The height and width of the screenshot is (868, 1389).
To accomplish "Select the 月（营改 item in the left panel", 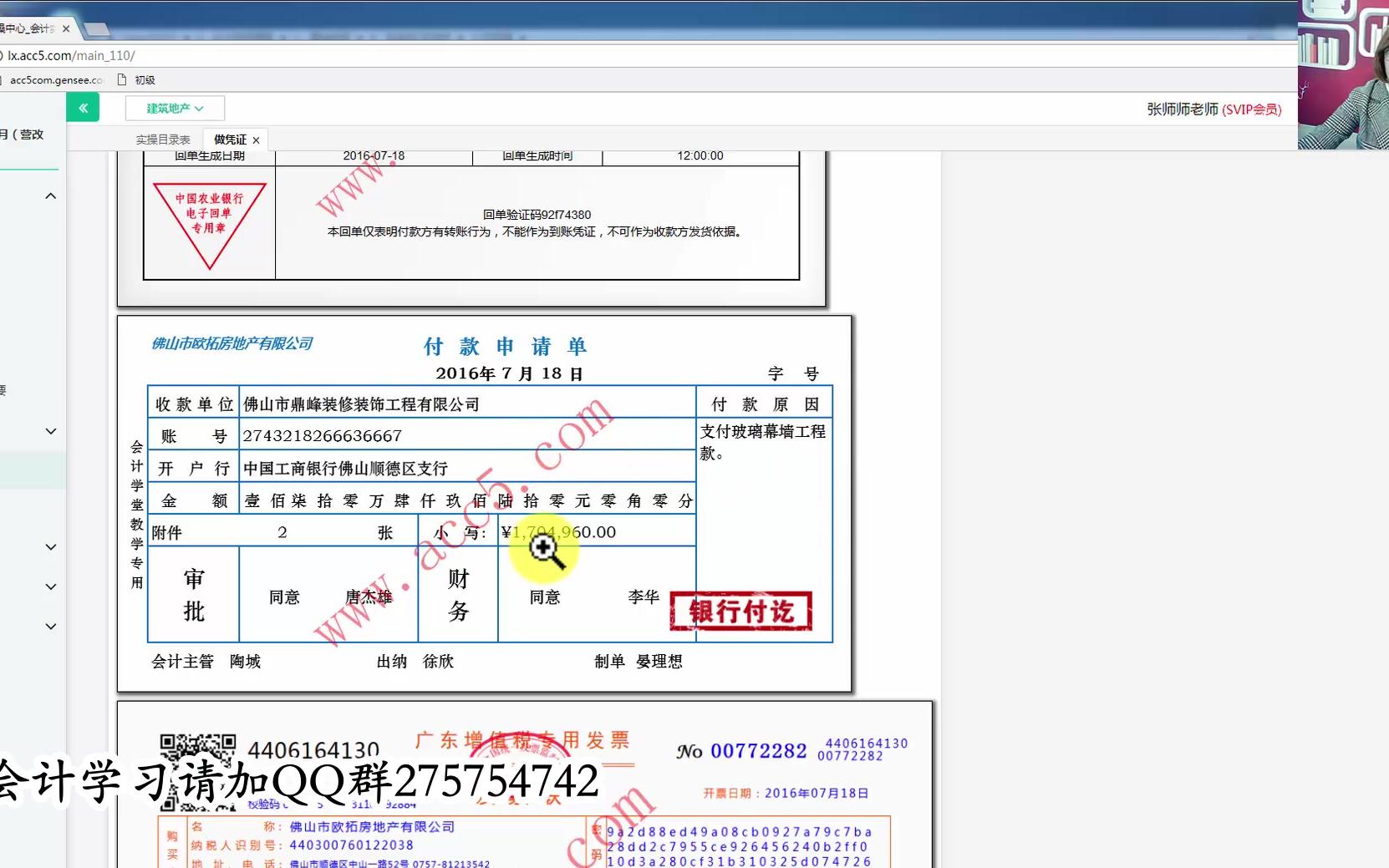I will click(x=23, y=133).
